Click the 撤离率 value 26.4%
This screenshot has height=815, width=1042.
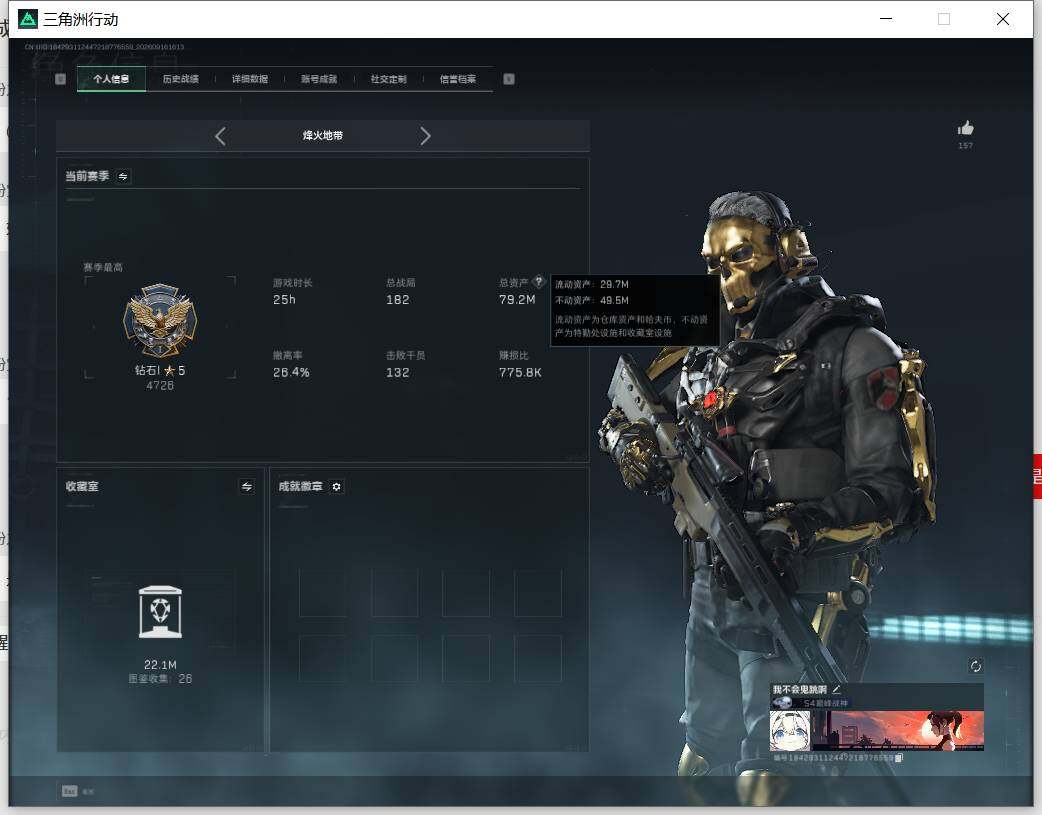291,373
